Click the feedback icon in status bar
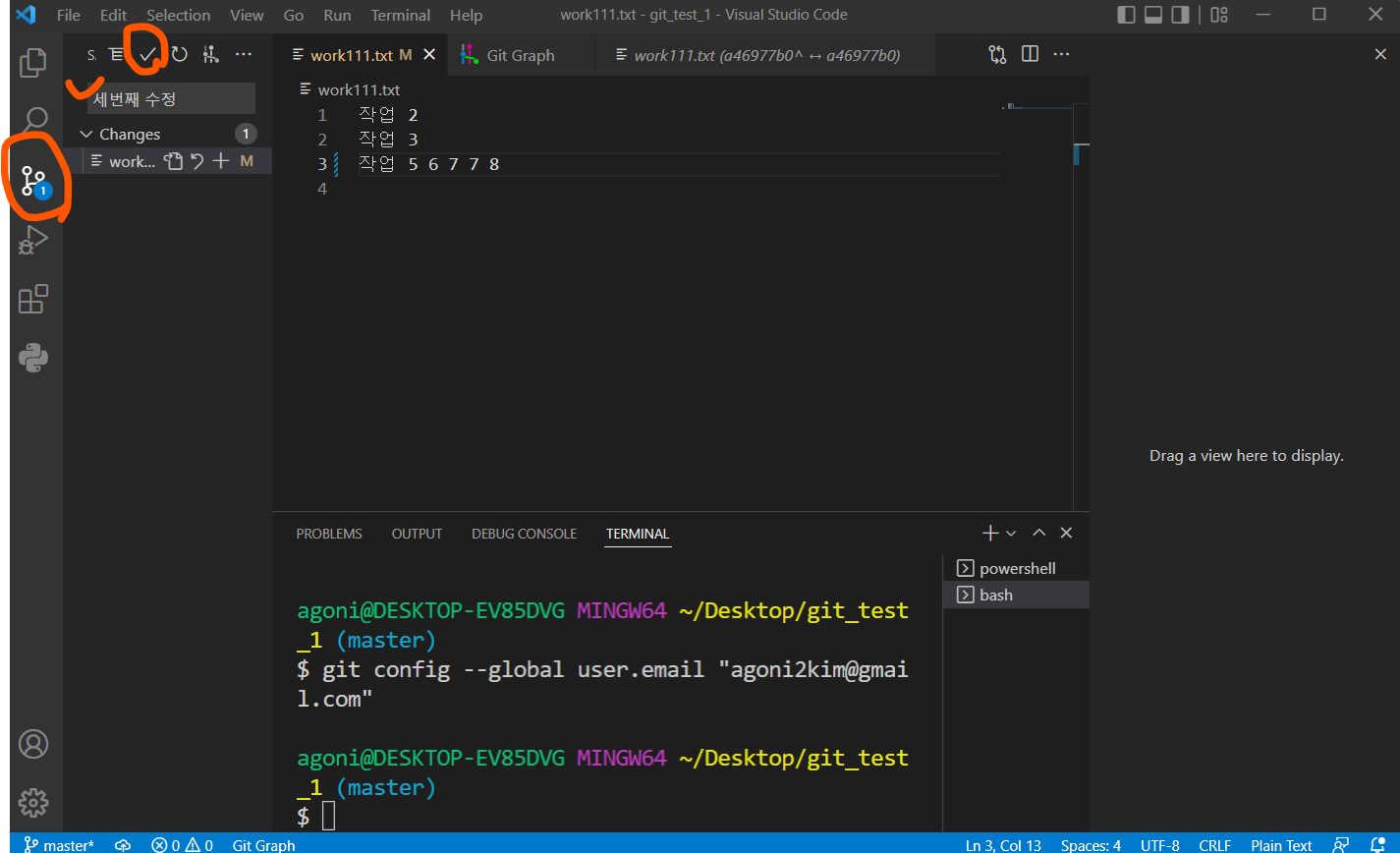1400x853 pixels. click(x=1340, y=844)
